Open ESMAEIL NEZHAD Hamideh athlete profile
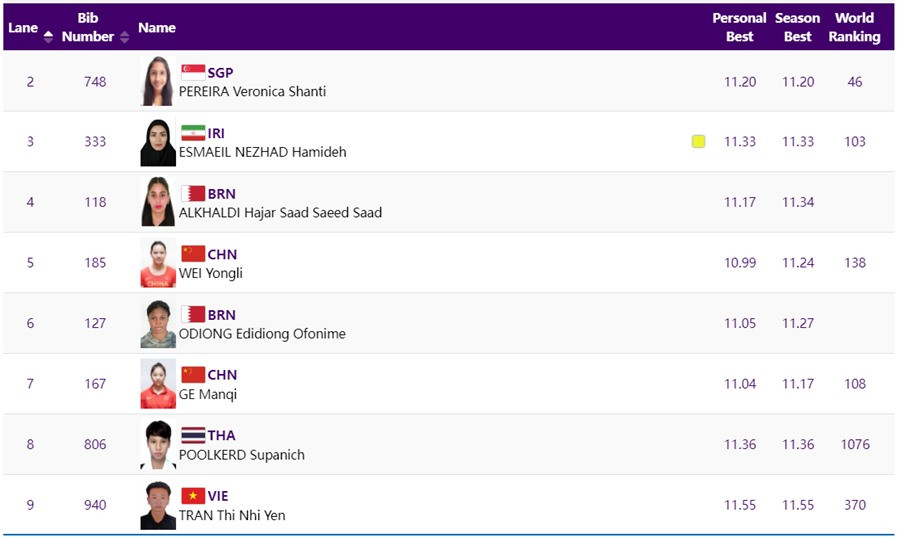This screenshot has height=537, width=900. [x=262, y=152]
